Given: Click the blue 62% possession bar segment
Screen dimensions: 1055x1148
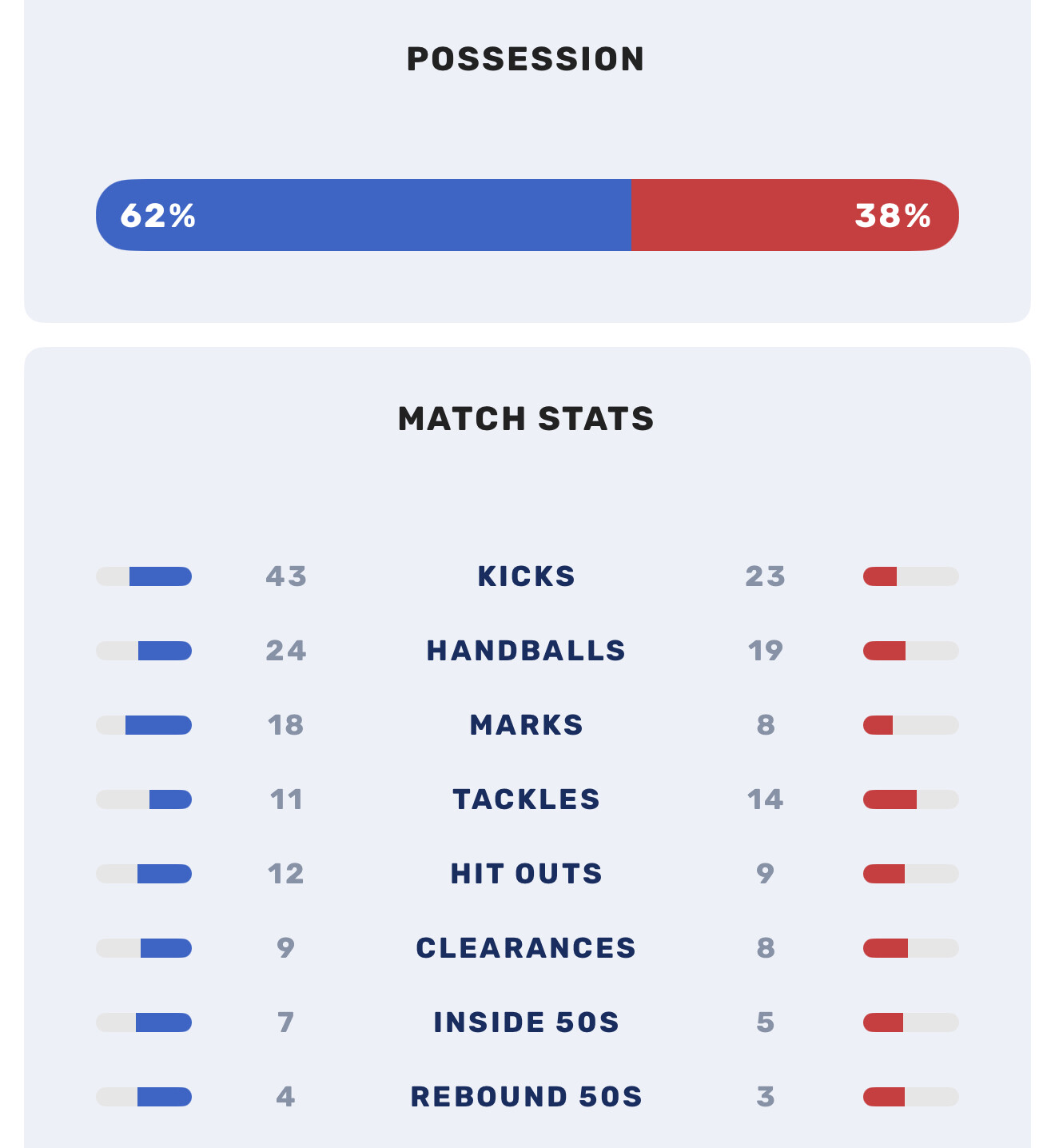Looking at the screenshot, I should [364, 215].
